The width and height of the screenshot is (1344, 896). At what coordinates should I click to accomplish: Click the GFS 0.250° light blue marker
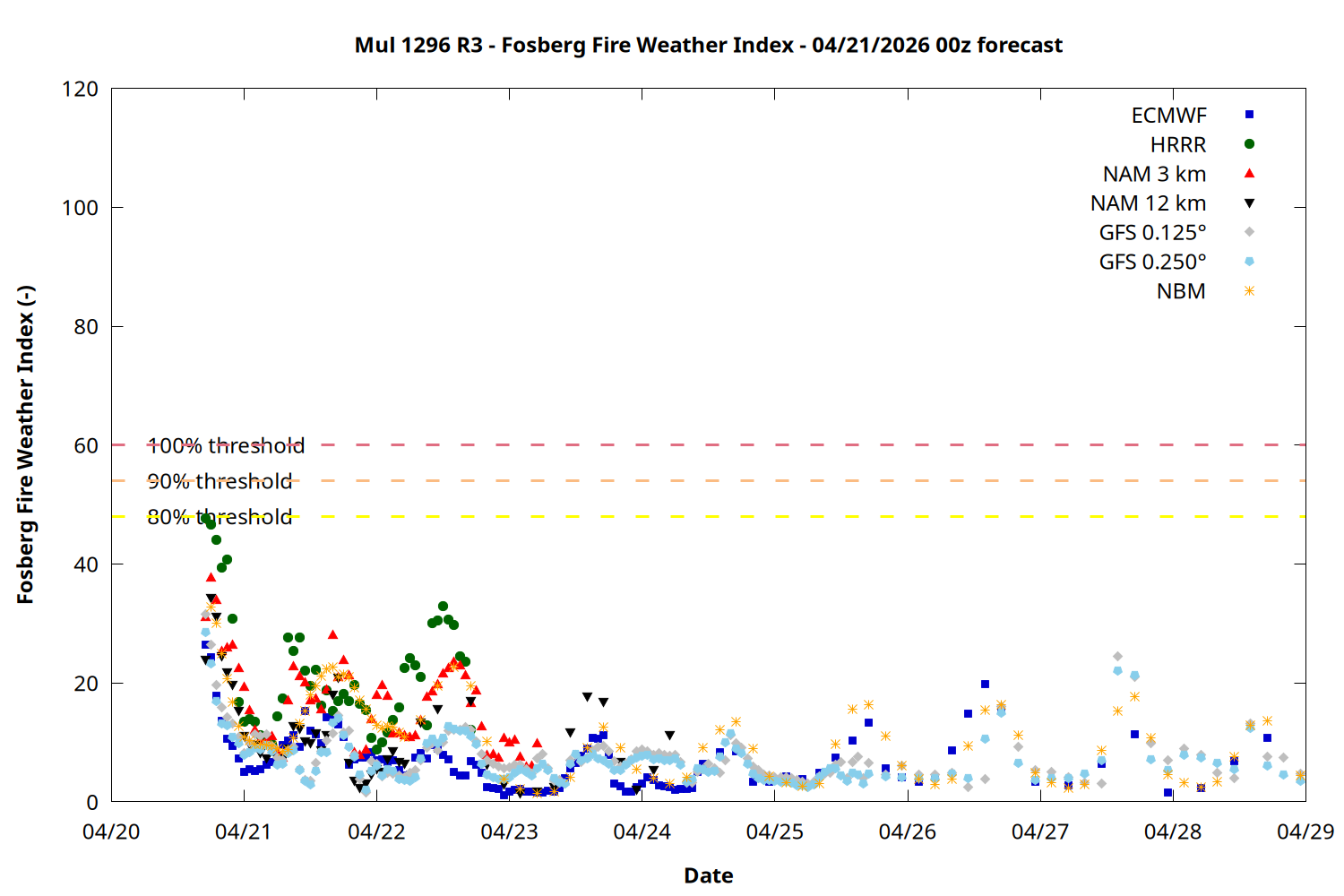tap(1249, 262)
